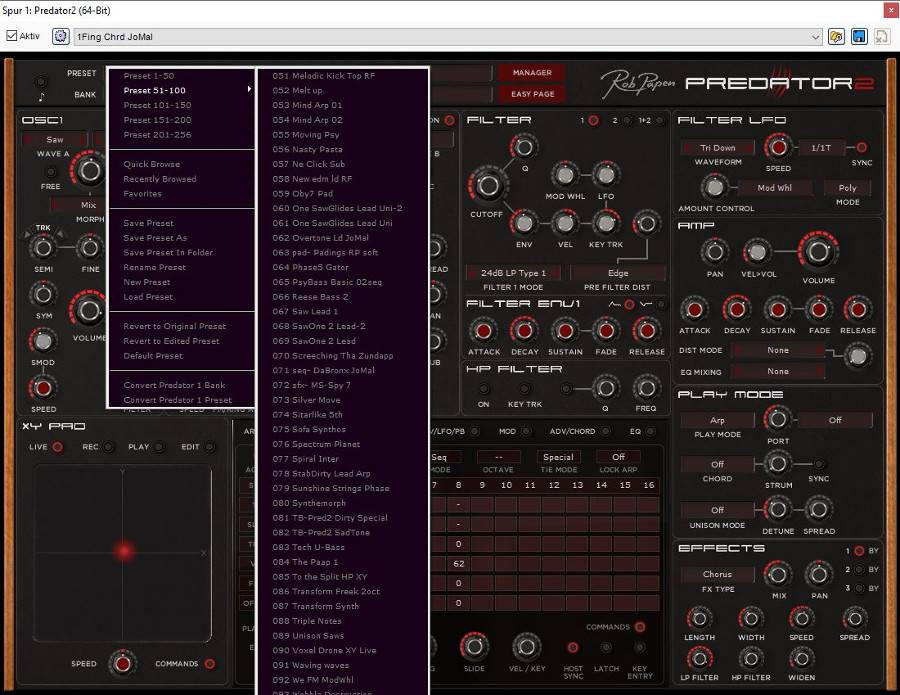Open the UNISON MODE Off selector
This screenshot has width=900, height=695.
point(717,510)
